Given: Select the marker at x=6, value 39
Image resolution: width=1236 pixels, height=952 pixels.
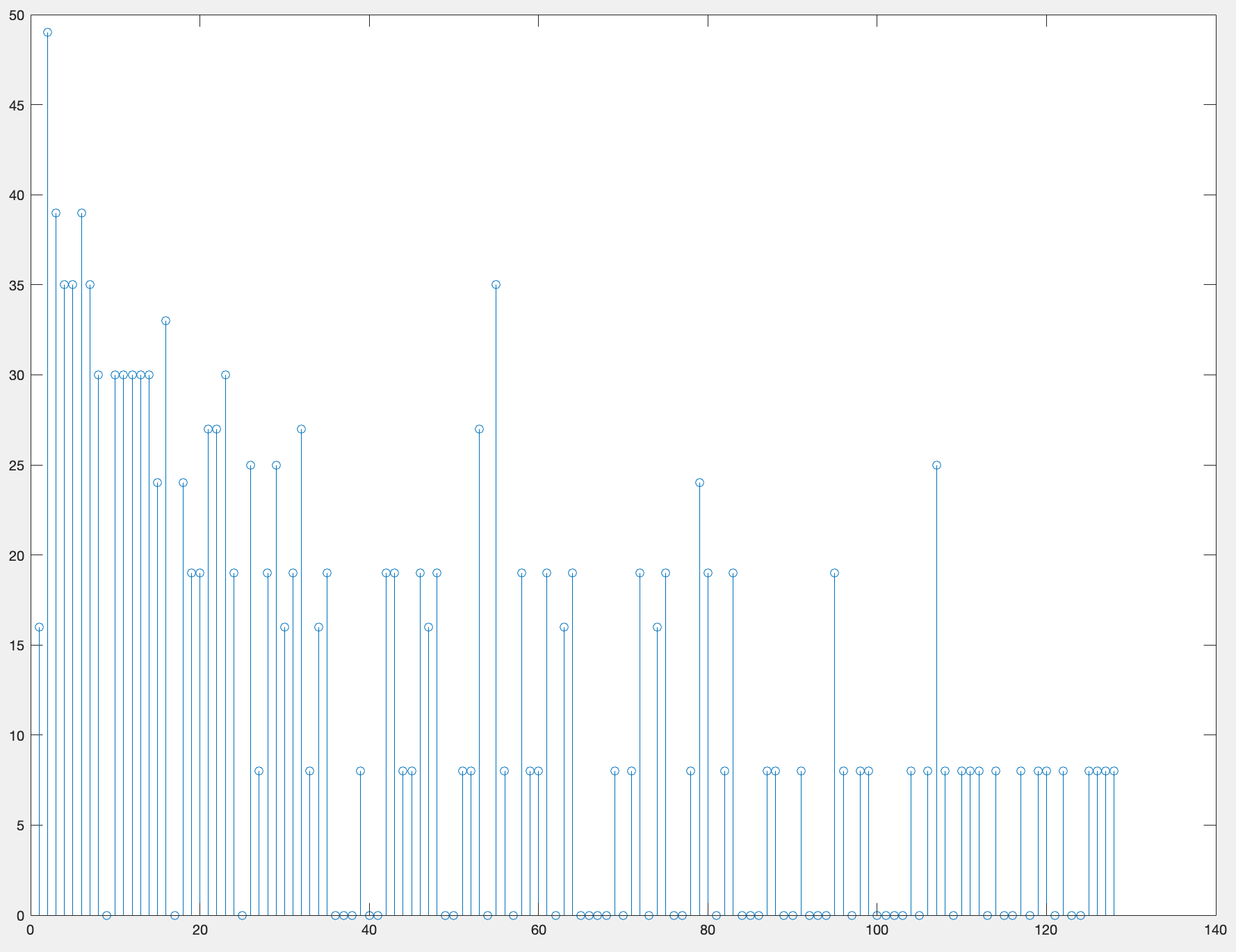Looking at the screenshot, I should [81, 213].
